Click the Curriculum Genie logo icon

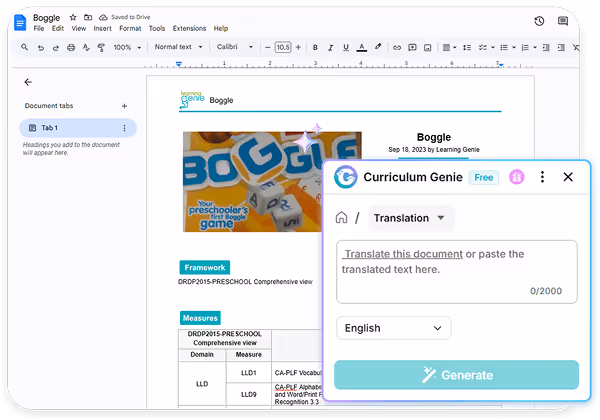(x=346, y=177)
